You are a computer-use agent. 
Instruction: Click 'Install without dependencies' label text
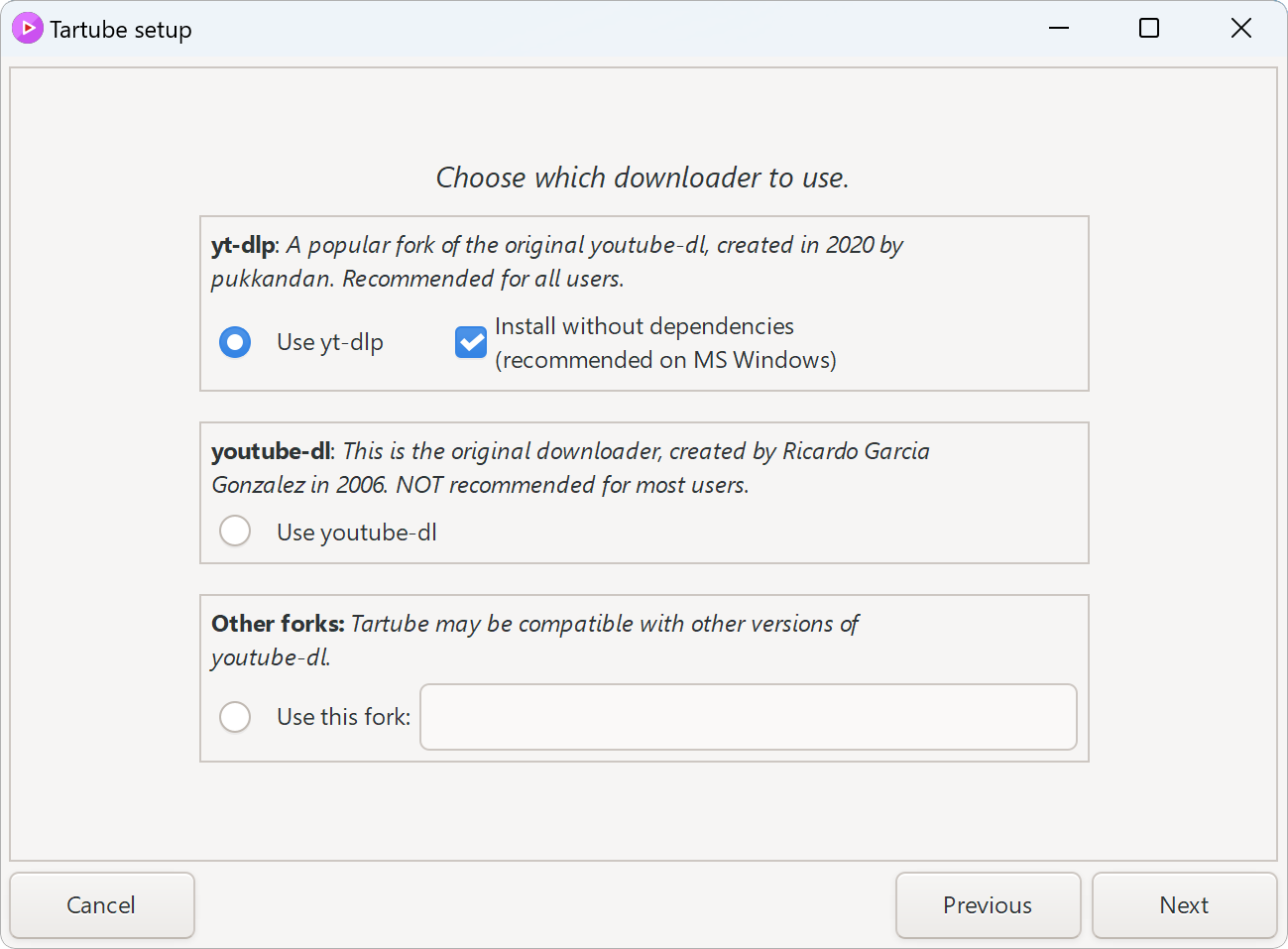tap(665, 343)
